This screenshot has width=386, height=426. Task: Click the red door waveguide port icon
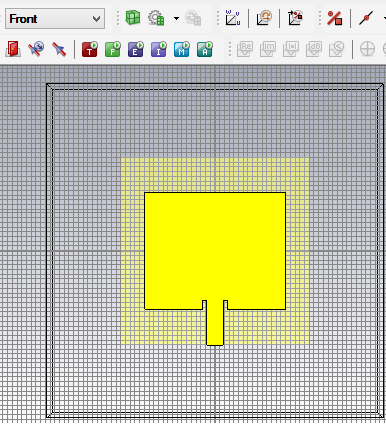13,49
